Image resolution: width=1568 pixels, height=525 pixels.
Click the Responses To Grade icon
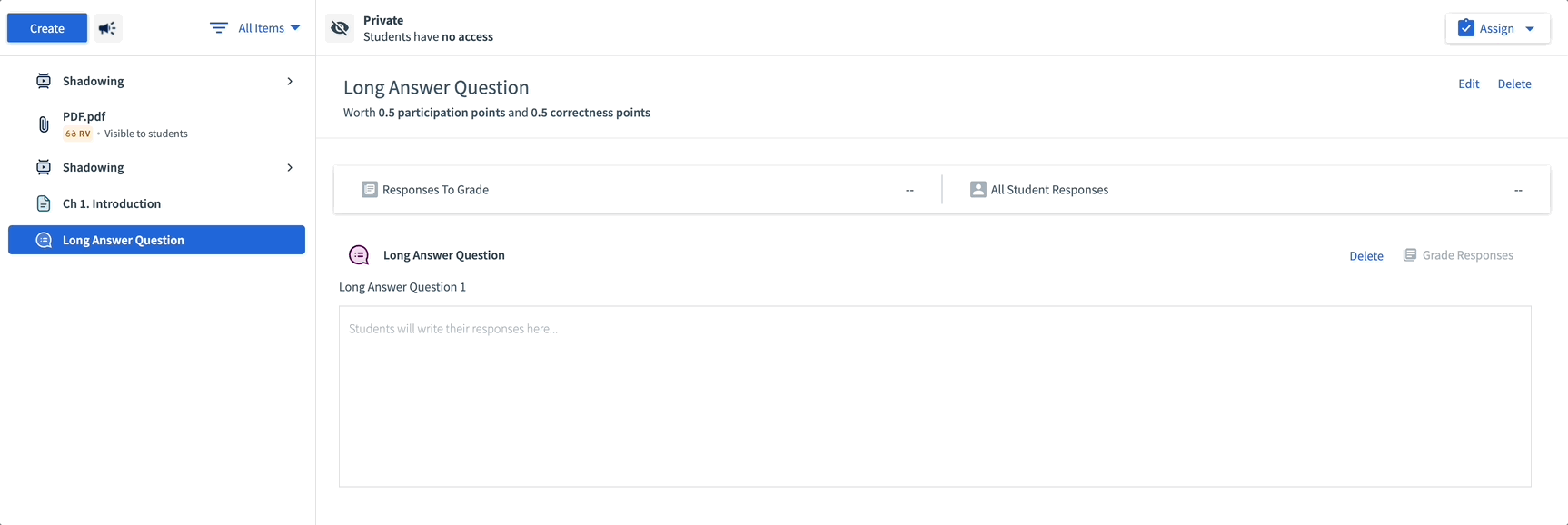point(370,190)
